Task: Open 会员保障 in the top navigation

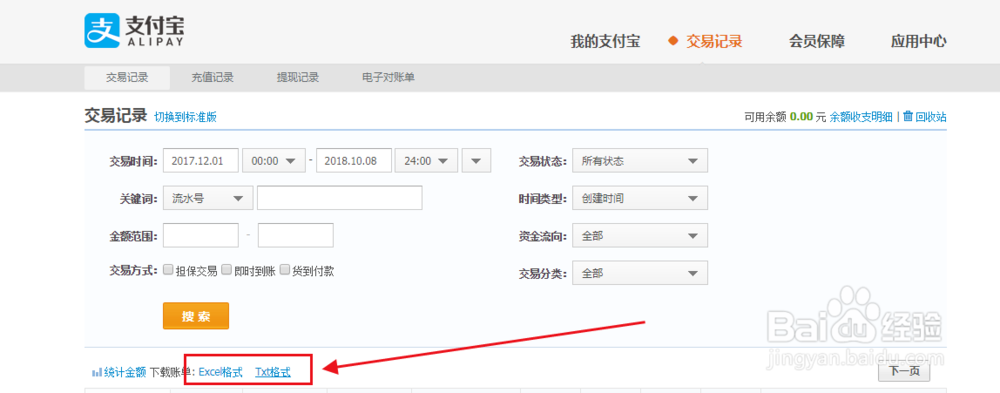Action: click(x=817, y=42)
